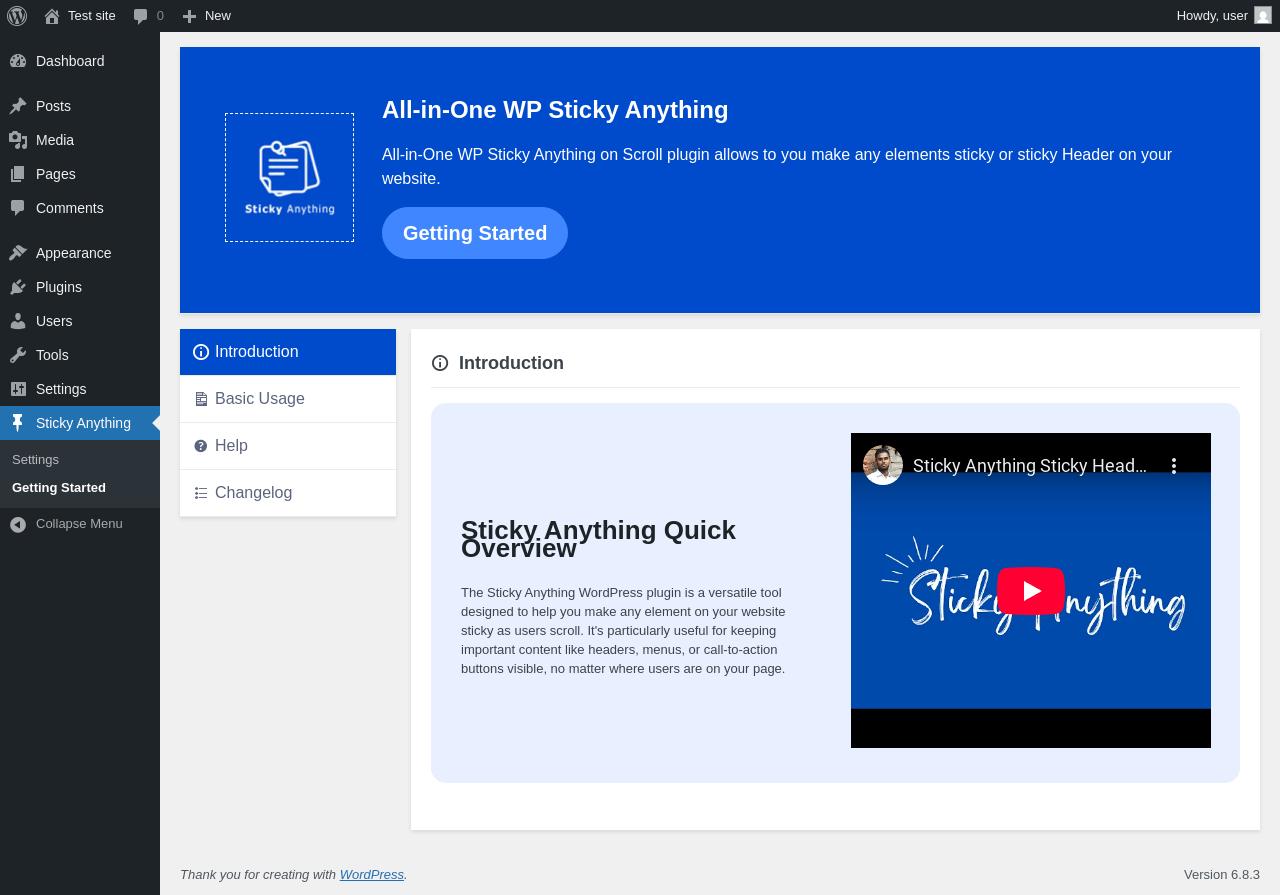Switch to the Help tab
This screenshot has width=1280, height=895.
point(288,446)
